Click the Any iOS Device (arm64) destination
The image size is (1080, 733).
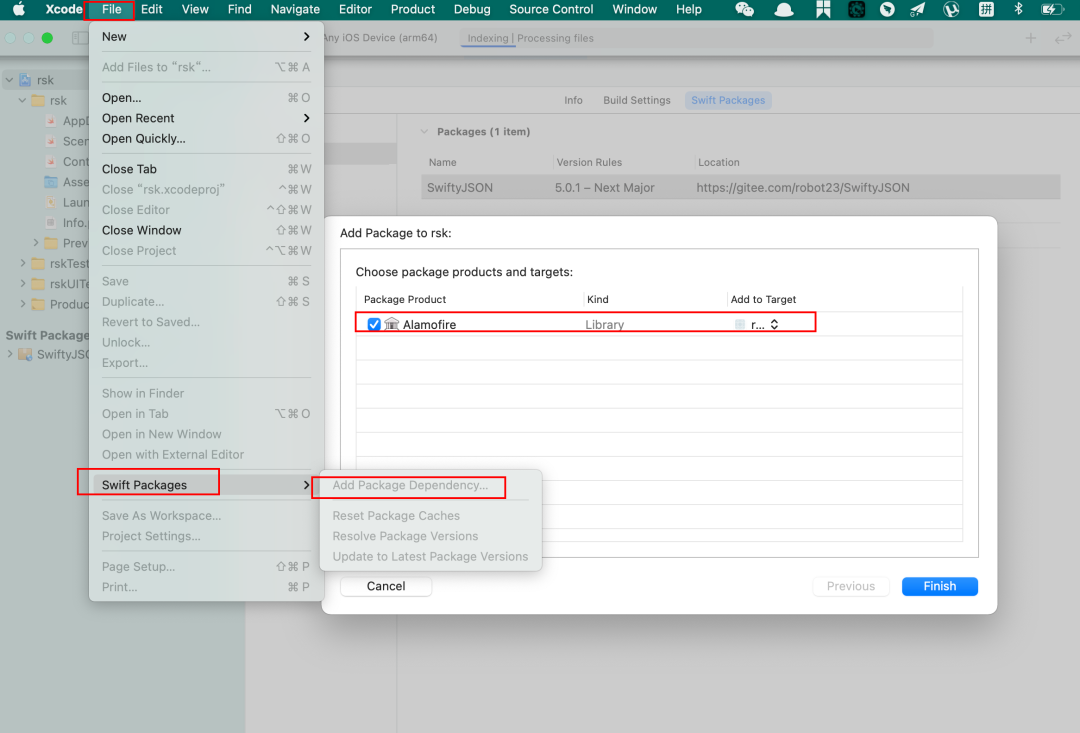tap(380, 38)
